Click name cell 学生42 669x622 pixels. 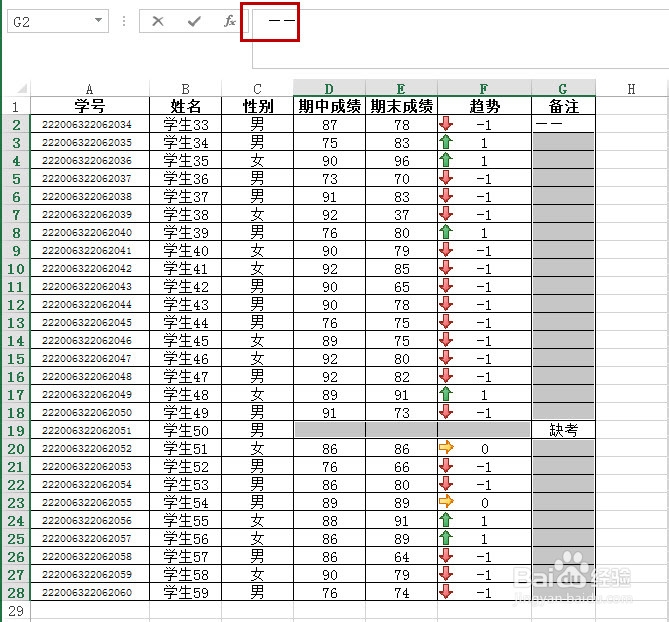pyautogui.click(x=185, y=286)
